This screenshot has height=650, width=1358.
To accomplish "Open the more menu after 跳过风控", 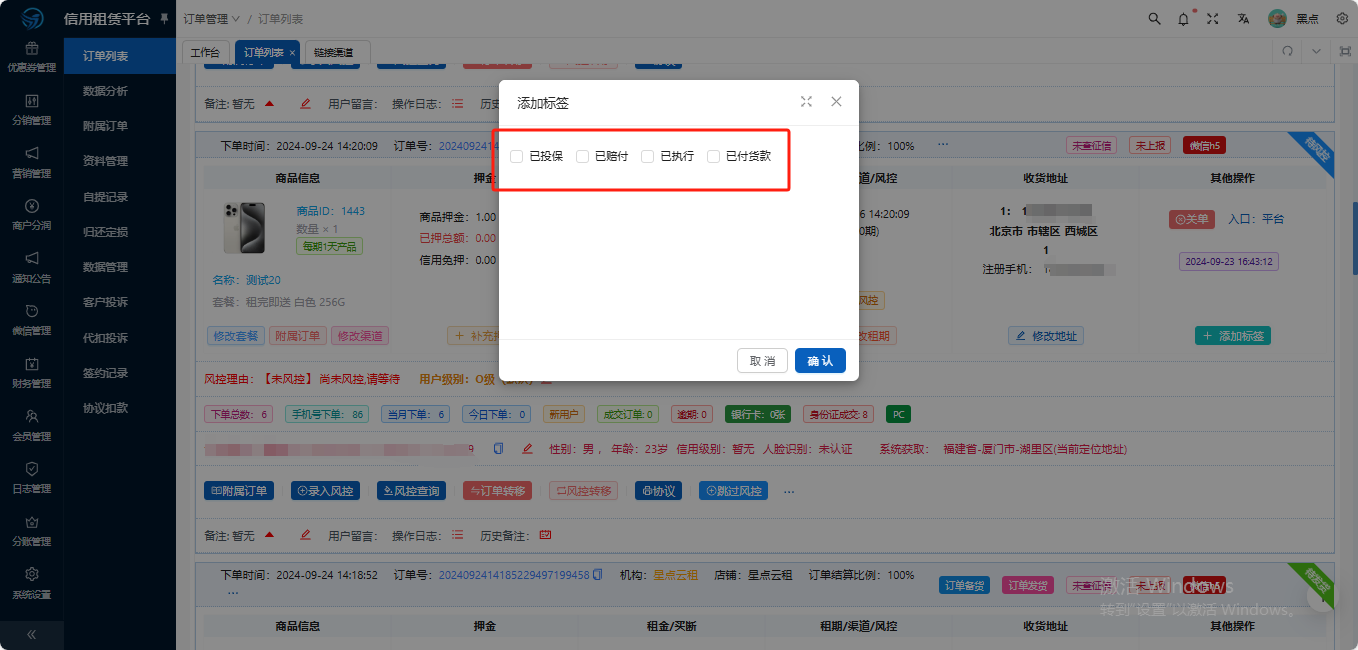I will tap(789, 491).
